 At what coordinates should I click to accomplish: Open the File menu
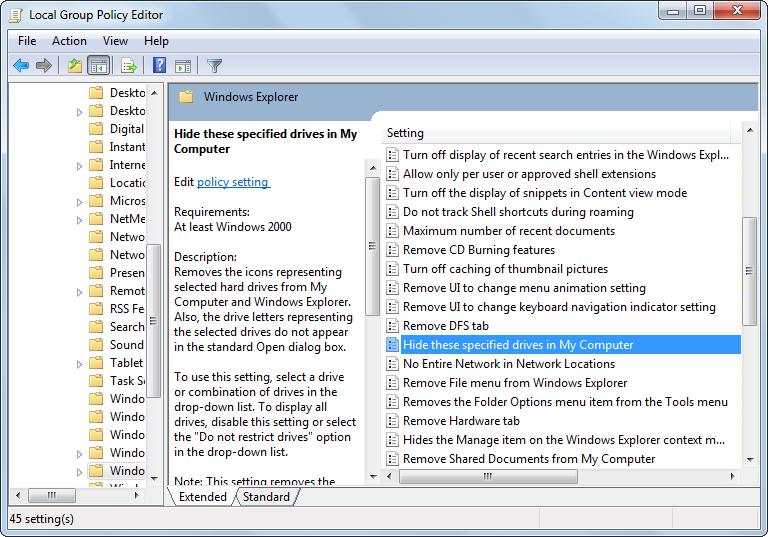click(x=27, y=41)
